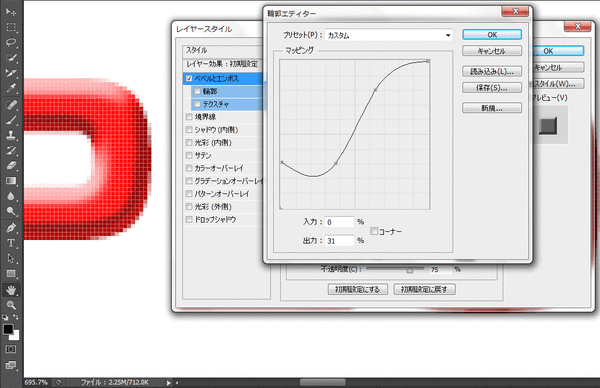Enable the シャドウ (内側) style
600x388 pixels.
pos(189,130)
